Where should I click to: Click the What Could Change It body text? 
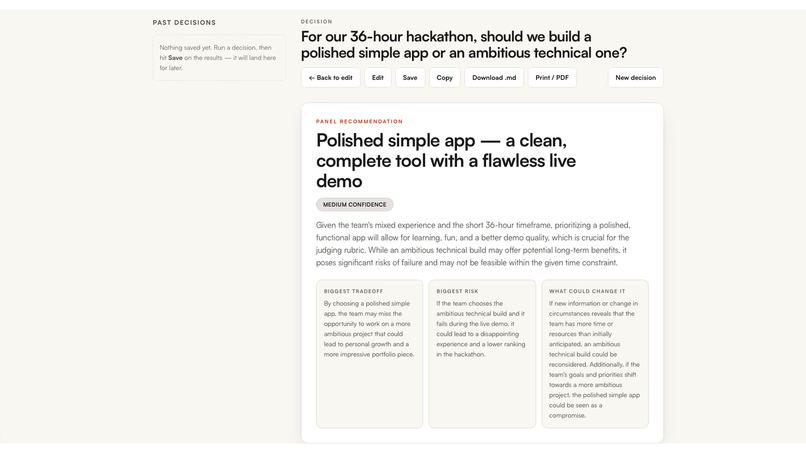pyautogui.click(x=594, y=359)
